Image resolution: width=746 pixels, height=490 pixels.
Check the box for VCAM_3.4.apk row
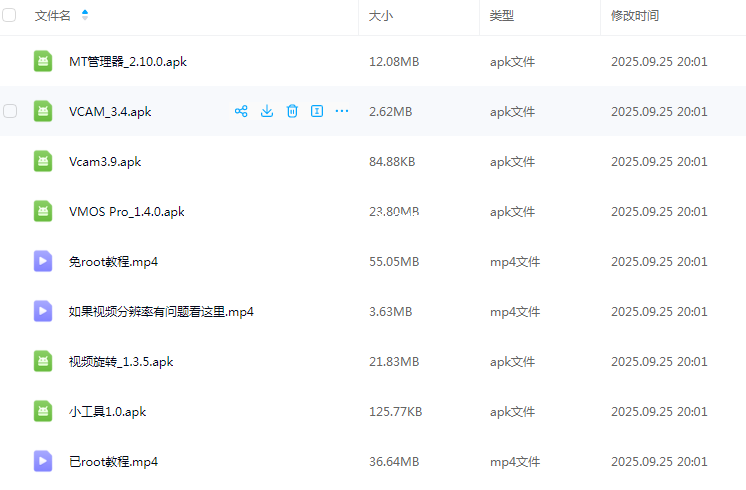pyautogui.click(x=10, y=111)
